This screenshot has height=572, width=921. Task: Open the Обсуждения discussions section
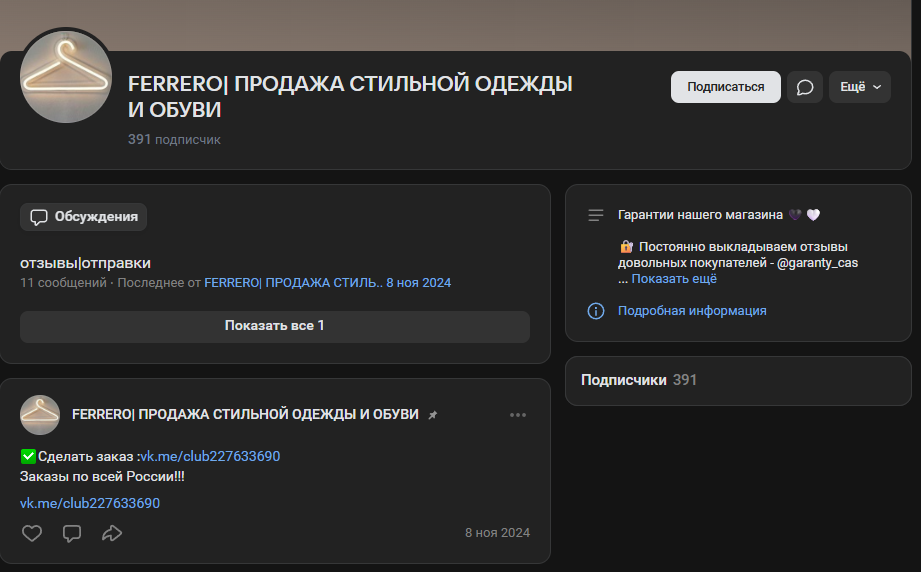(84, 217)
